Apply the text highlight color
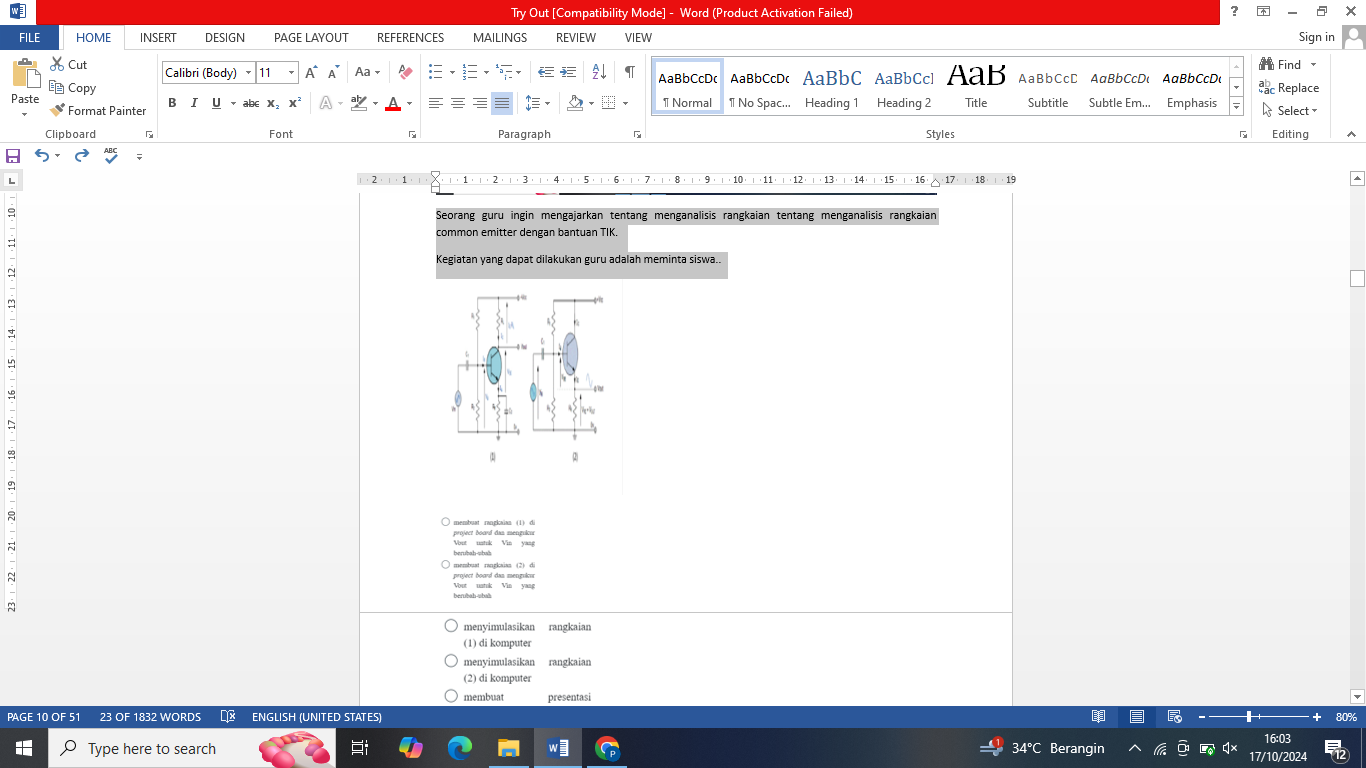Screen dimensions: 1366x768 (359, 103)
